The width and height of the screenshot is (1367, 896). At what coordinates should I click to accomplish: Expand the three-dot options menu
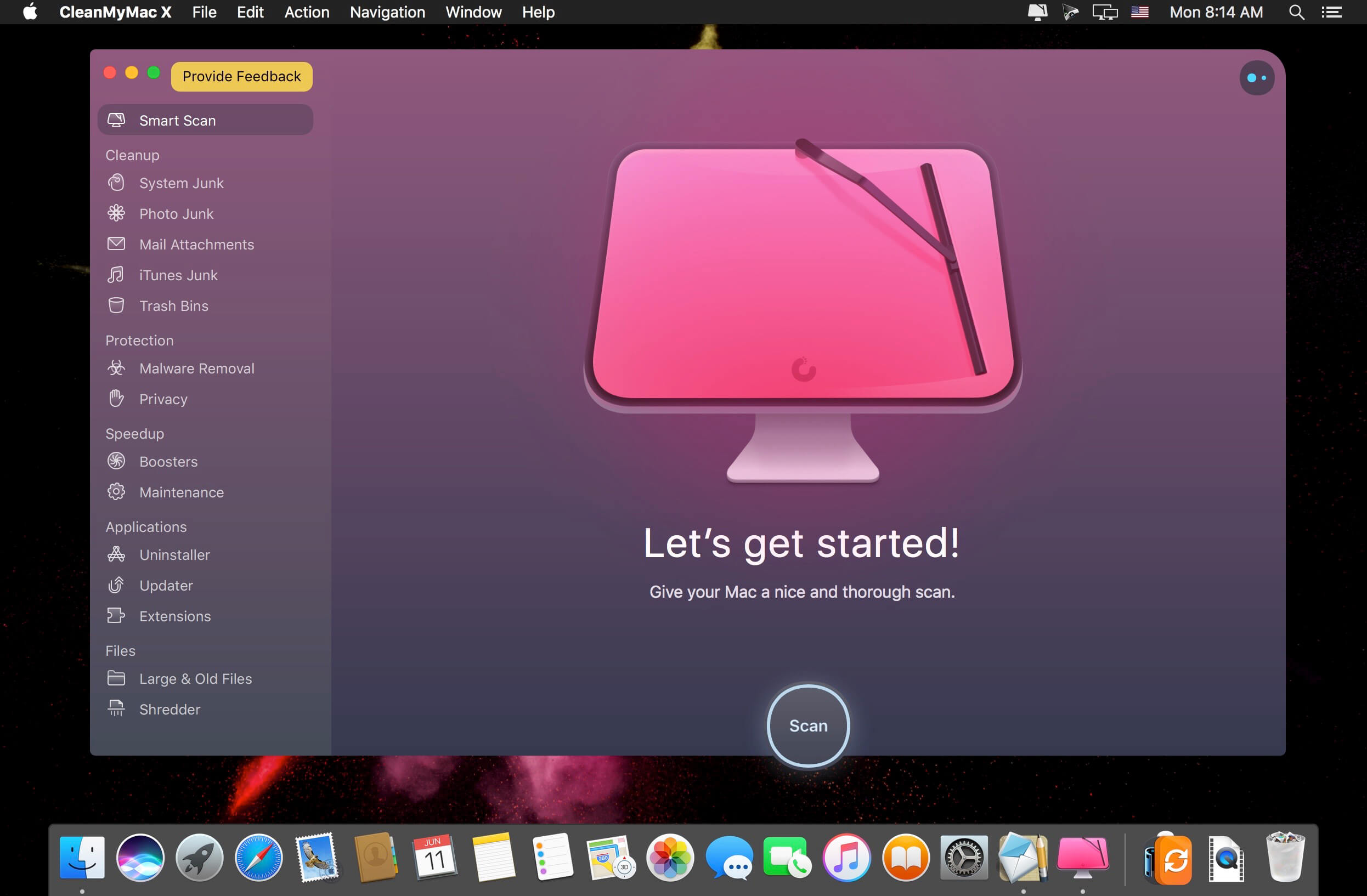[1256, 77]
